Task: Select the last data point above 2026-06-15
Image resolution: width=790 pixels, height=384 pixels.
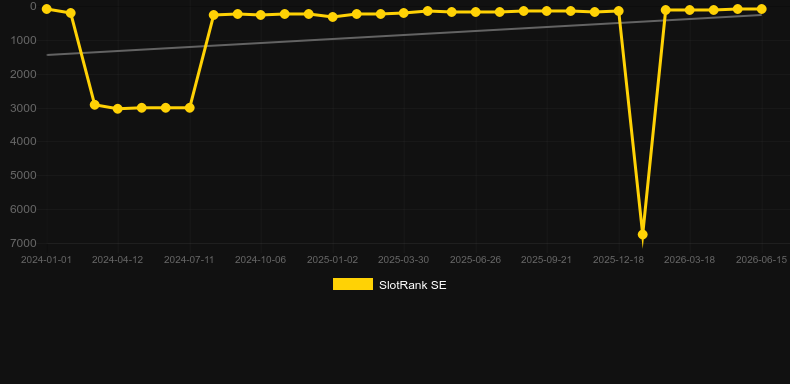Action: (x=761, y=9)
